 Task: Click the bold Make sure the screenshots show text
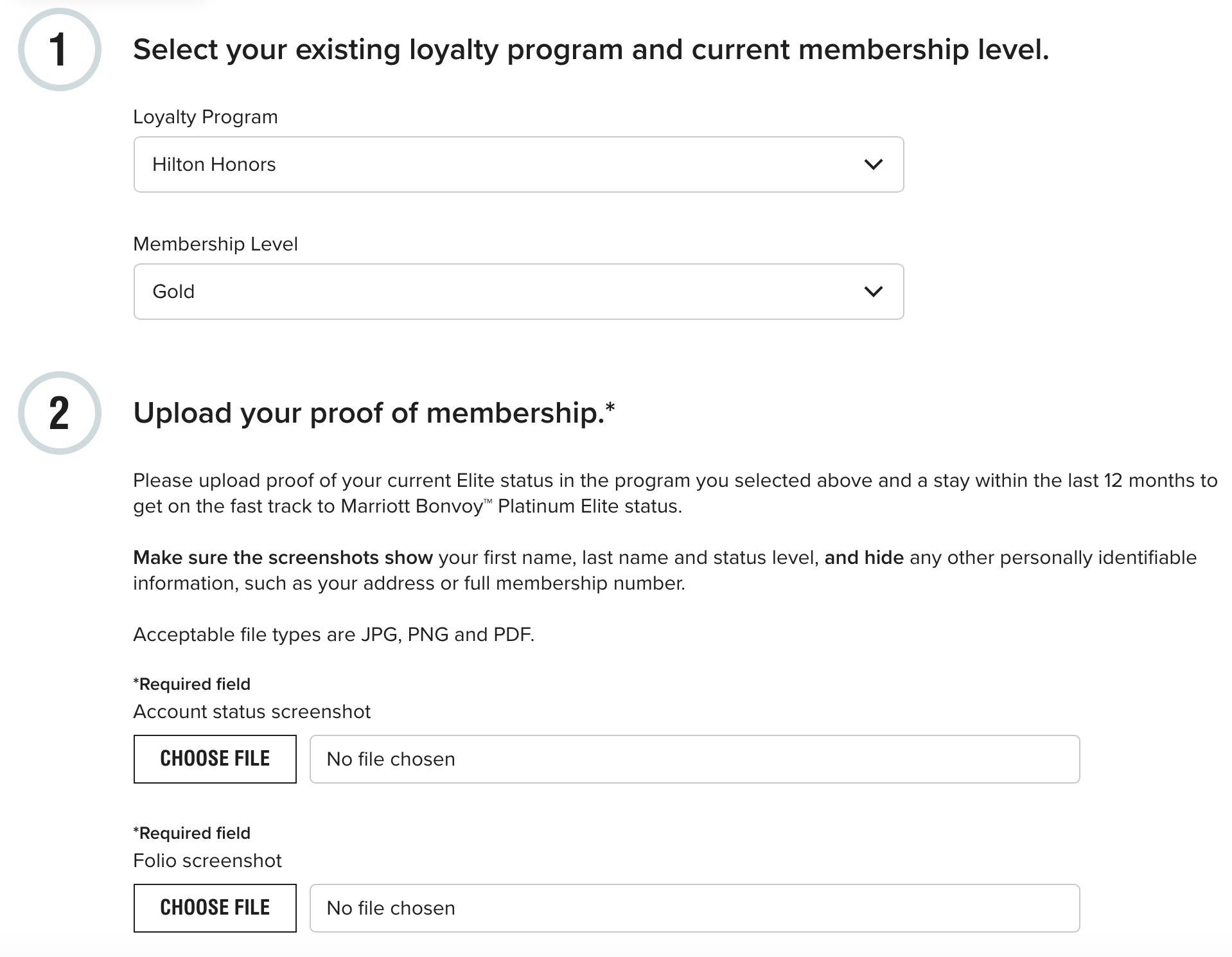click(x=283, y=558)
